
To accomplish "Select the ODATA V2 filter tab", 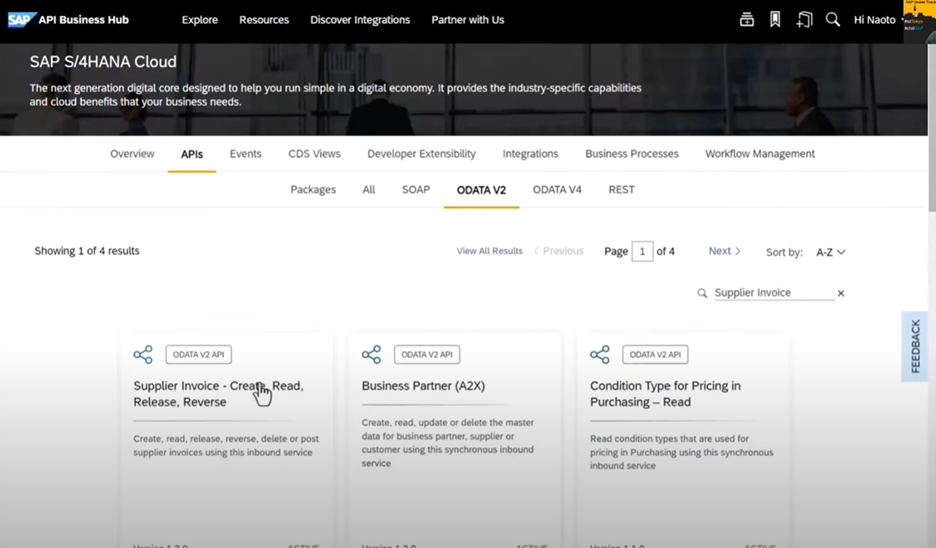I will coord(481,190).
